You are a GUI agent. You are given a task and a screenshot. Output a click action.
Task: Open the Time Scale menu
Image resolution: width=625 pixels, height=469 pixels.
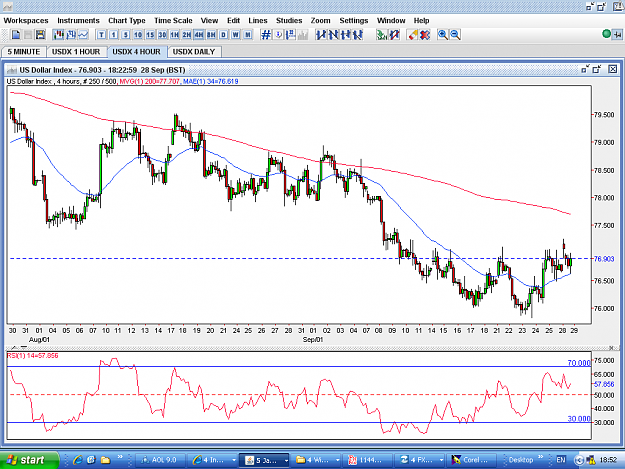(x=173, y=21)
